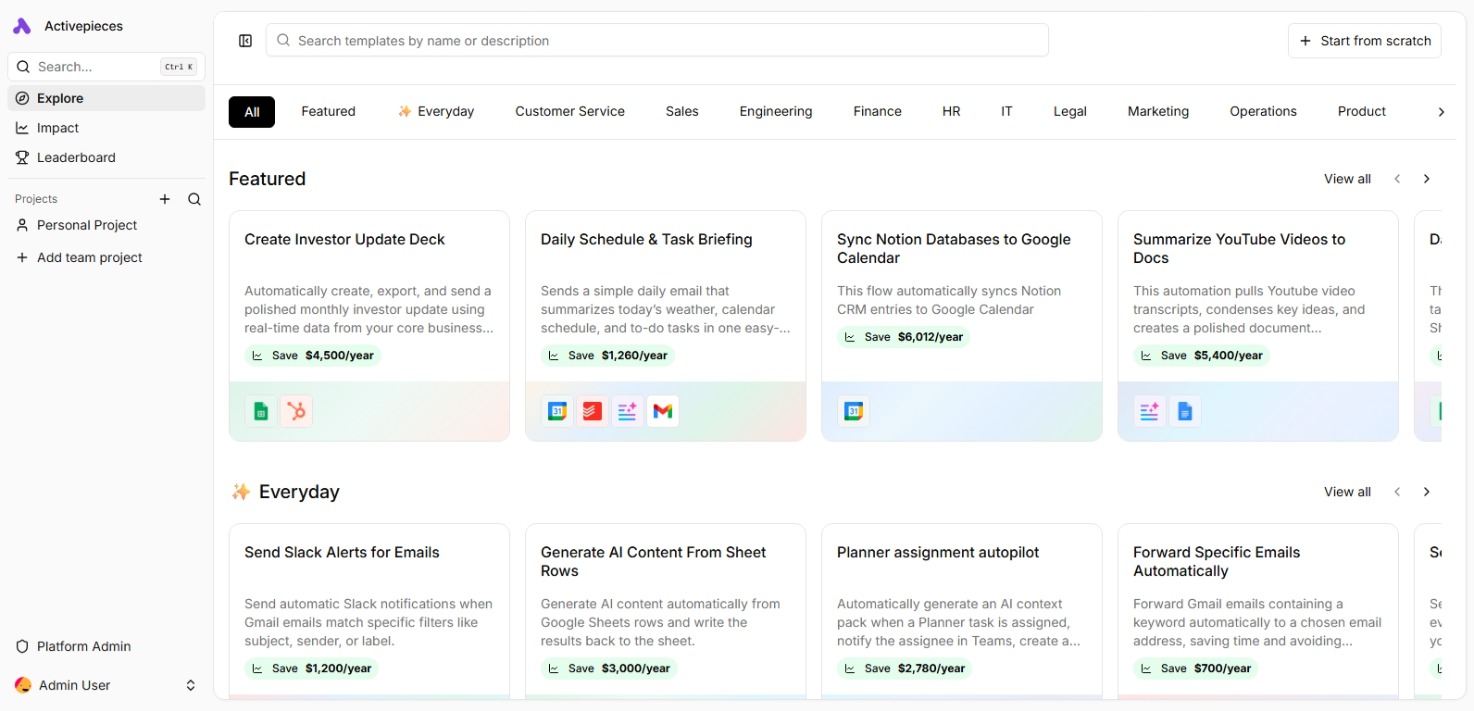Viewport: 1474px width, 711px height.
Task: Go to next Featured templates page
Action: [x=1427, y=179]
